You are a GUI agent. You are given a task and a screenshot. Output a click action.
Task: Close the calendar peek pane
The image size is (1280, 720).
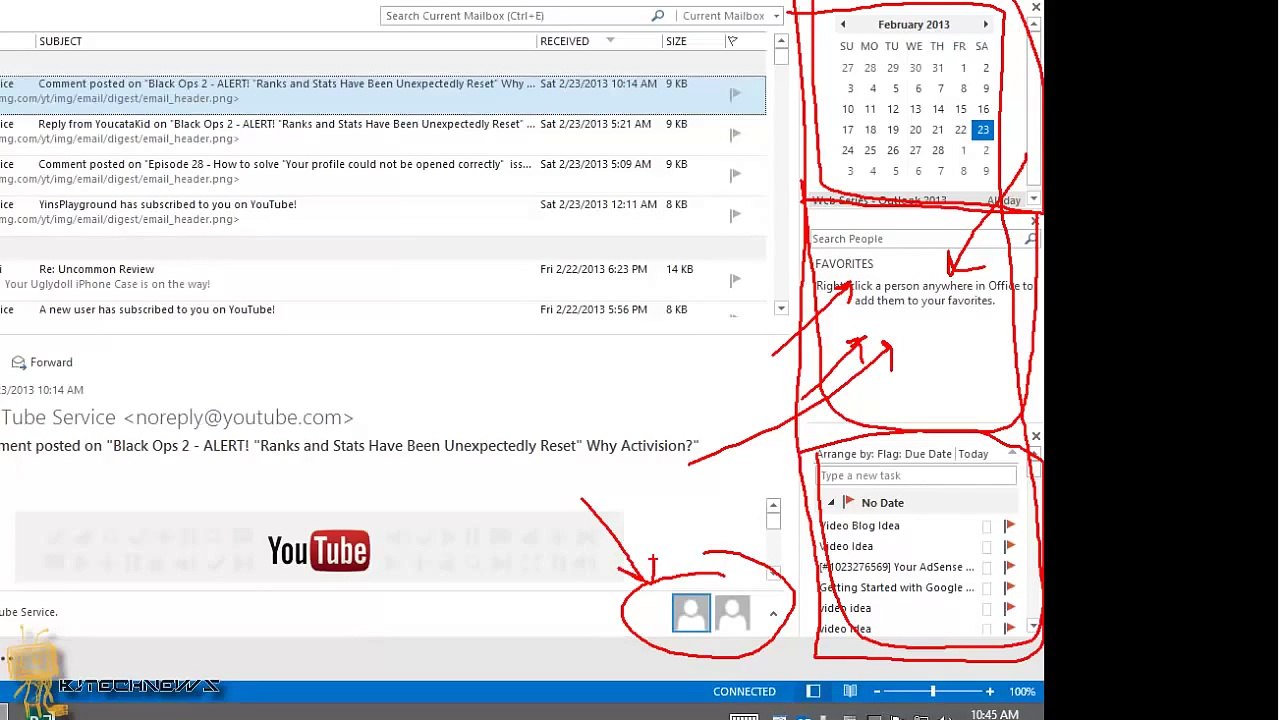pyautogui.click(x=1035, y=8)
